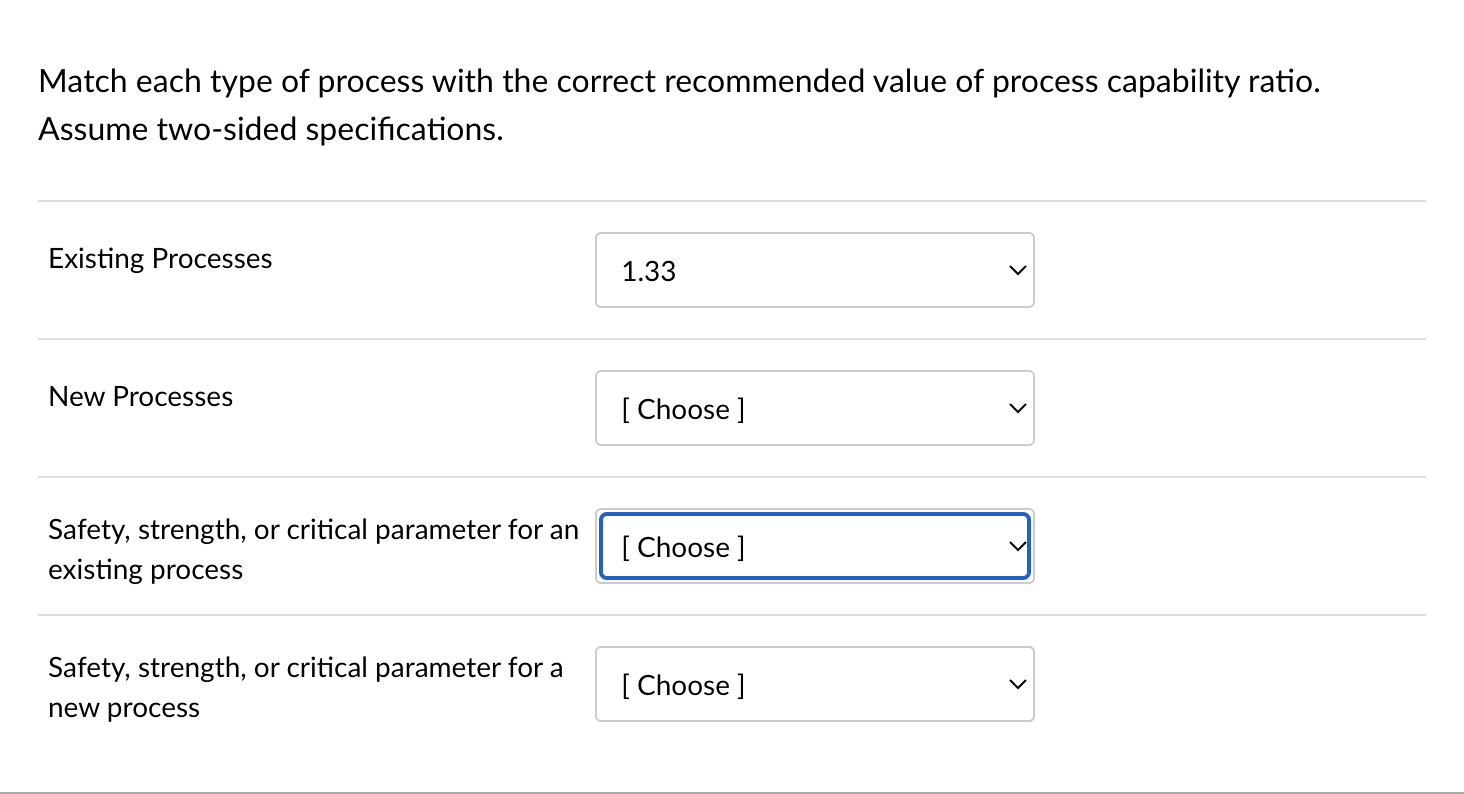Viewport: 1464px width, 794px height.
Task: Click the chevron on the New Processes dropdown
Action: coord(1016,408)
